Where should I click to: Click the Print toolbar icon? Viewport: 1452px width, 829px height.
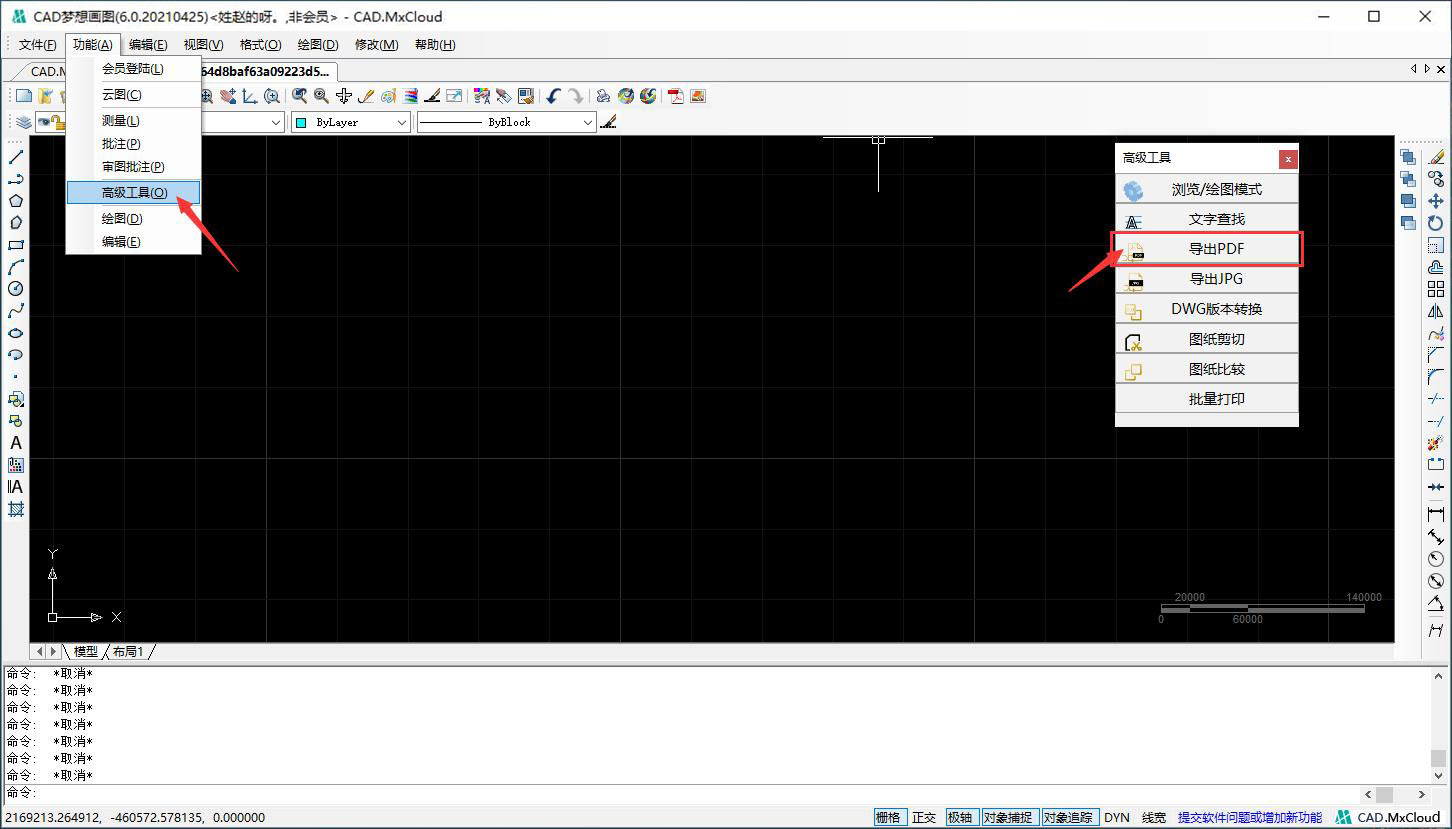[x=603, y=96]
